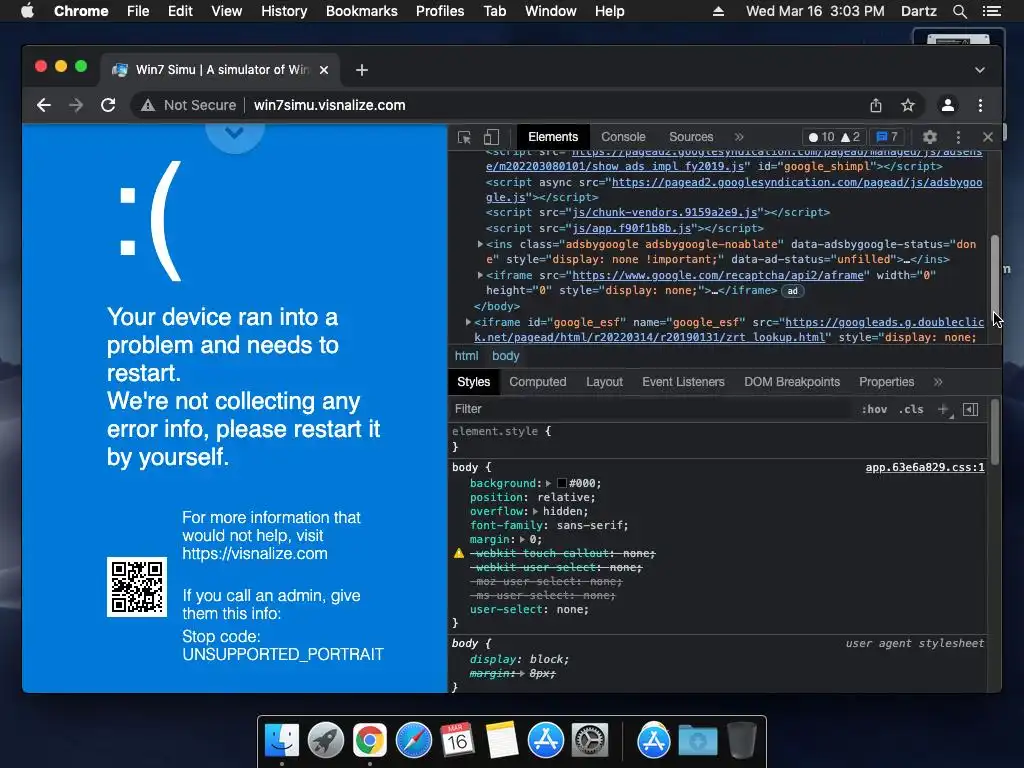The image size is (1024, 768).
Task: Open the Apple menu
Action: (27, 11)
